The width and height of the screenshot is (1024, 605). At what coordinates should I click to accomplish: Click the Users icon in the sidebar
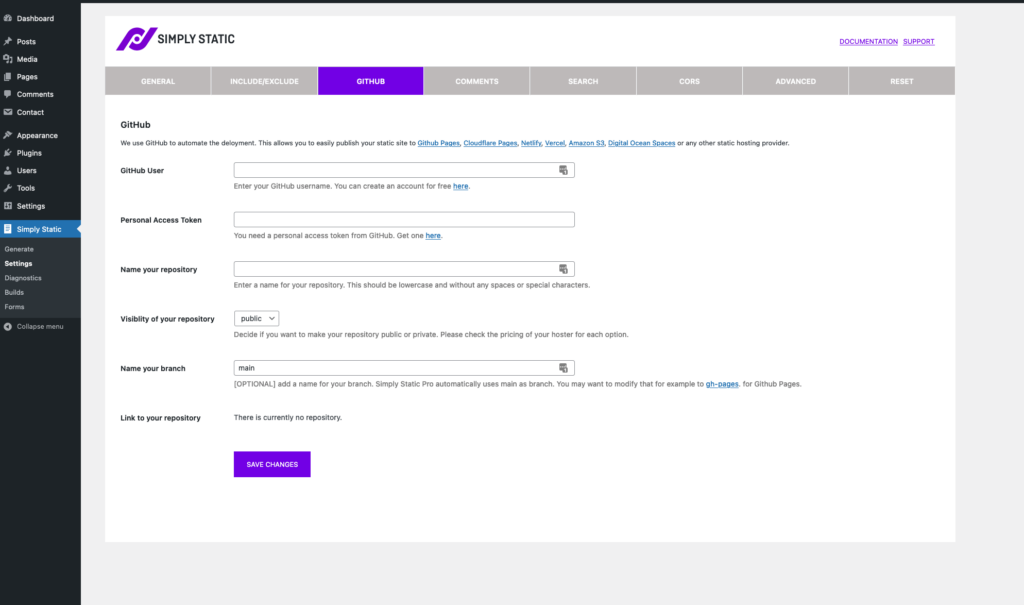10,170
